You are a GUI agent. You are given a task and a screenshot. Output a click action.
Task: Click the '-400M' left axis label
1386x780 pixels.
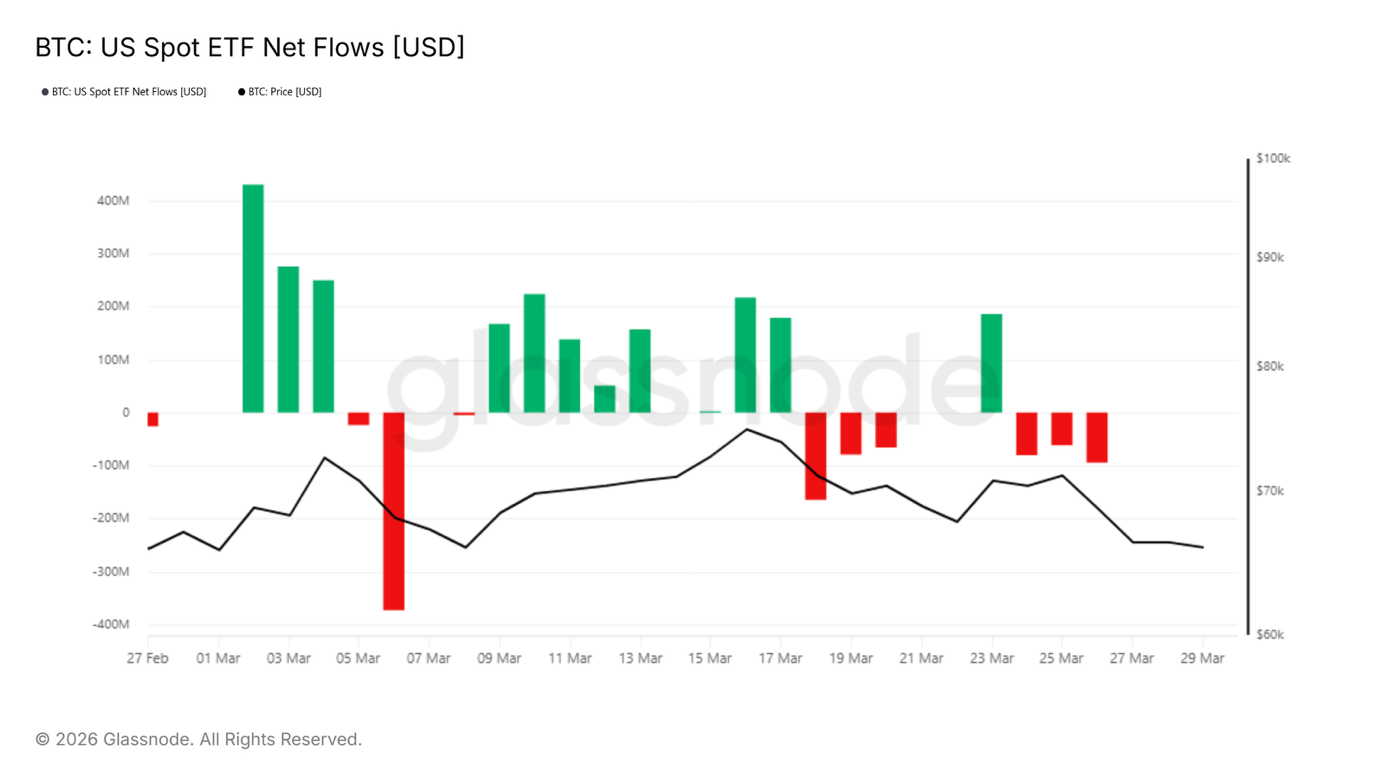tap(110, 624)
